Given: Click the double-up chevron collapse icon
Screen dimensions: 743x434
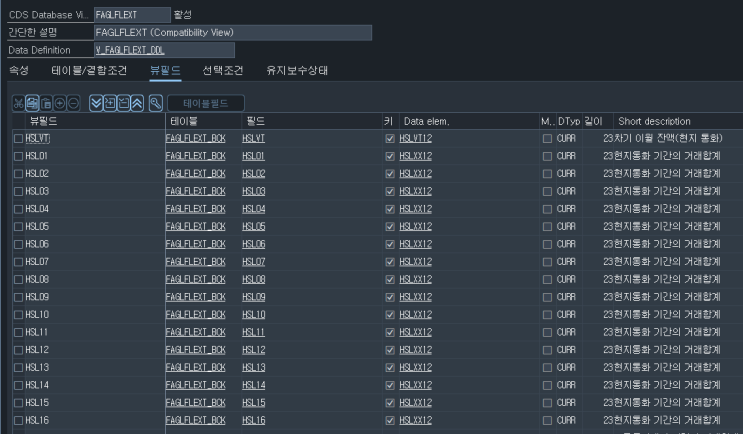Looking at the screenshot, I should click(137, 103).
